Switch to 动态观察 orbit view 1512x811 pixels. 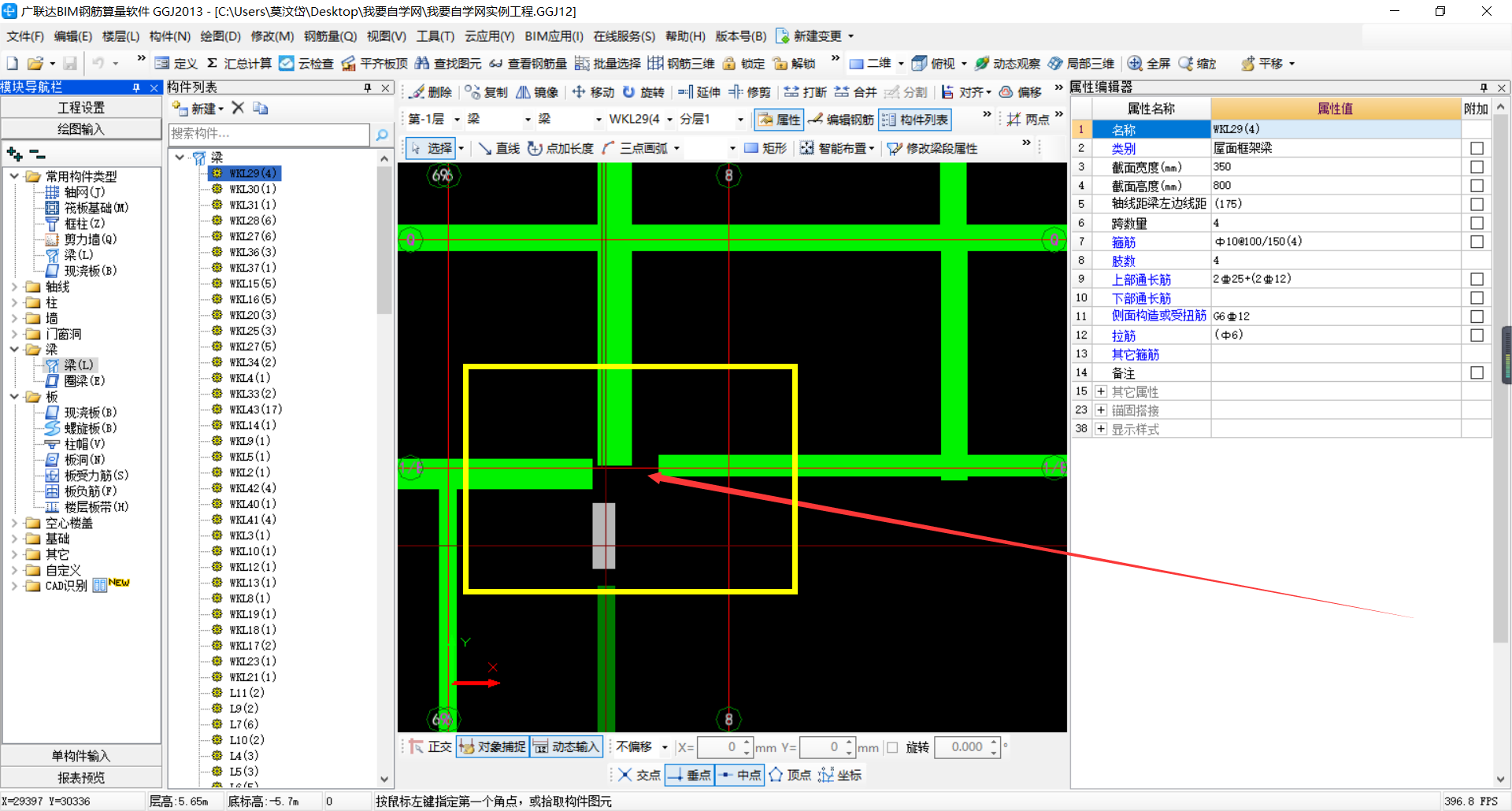tap(1007, 63)
